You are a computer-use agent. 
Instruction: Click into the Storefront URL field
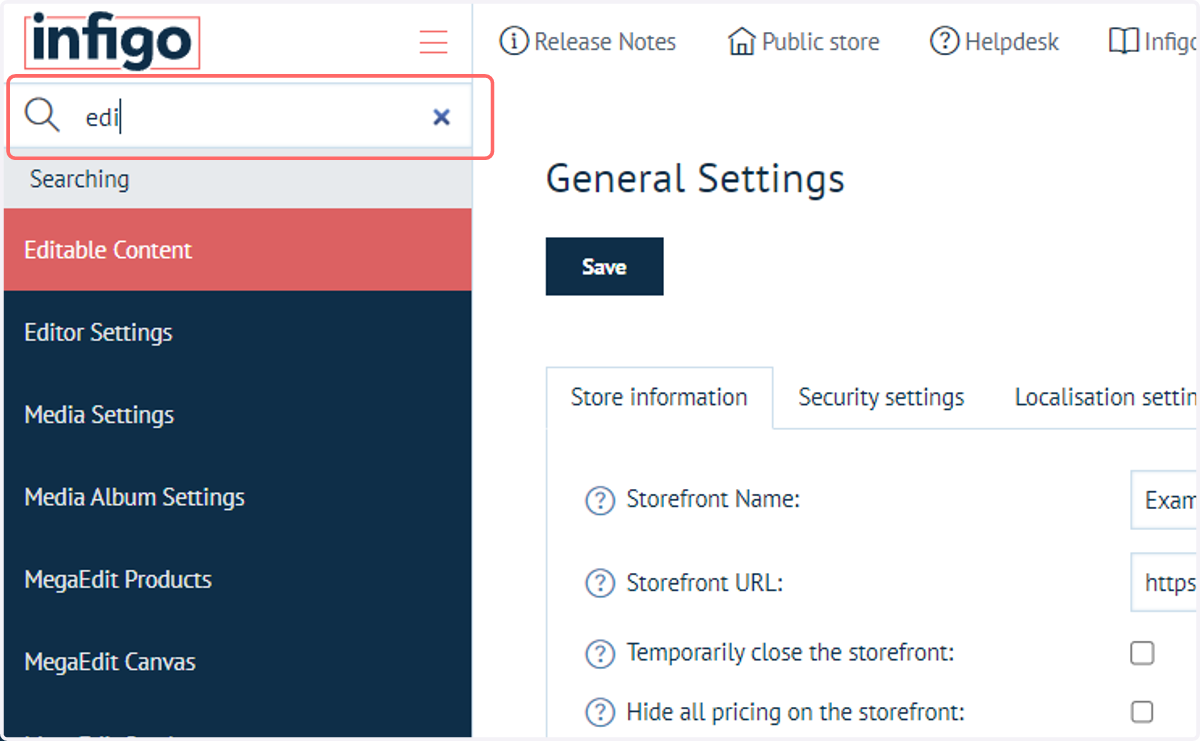(1164, 582)
